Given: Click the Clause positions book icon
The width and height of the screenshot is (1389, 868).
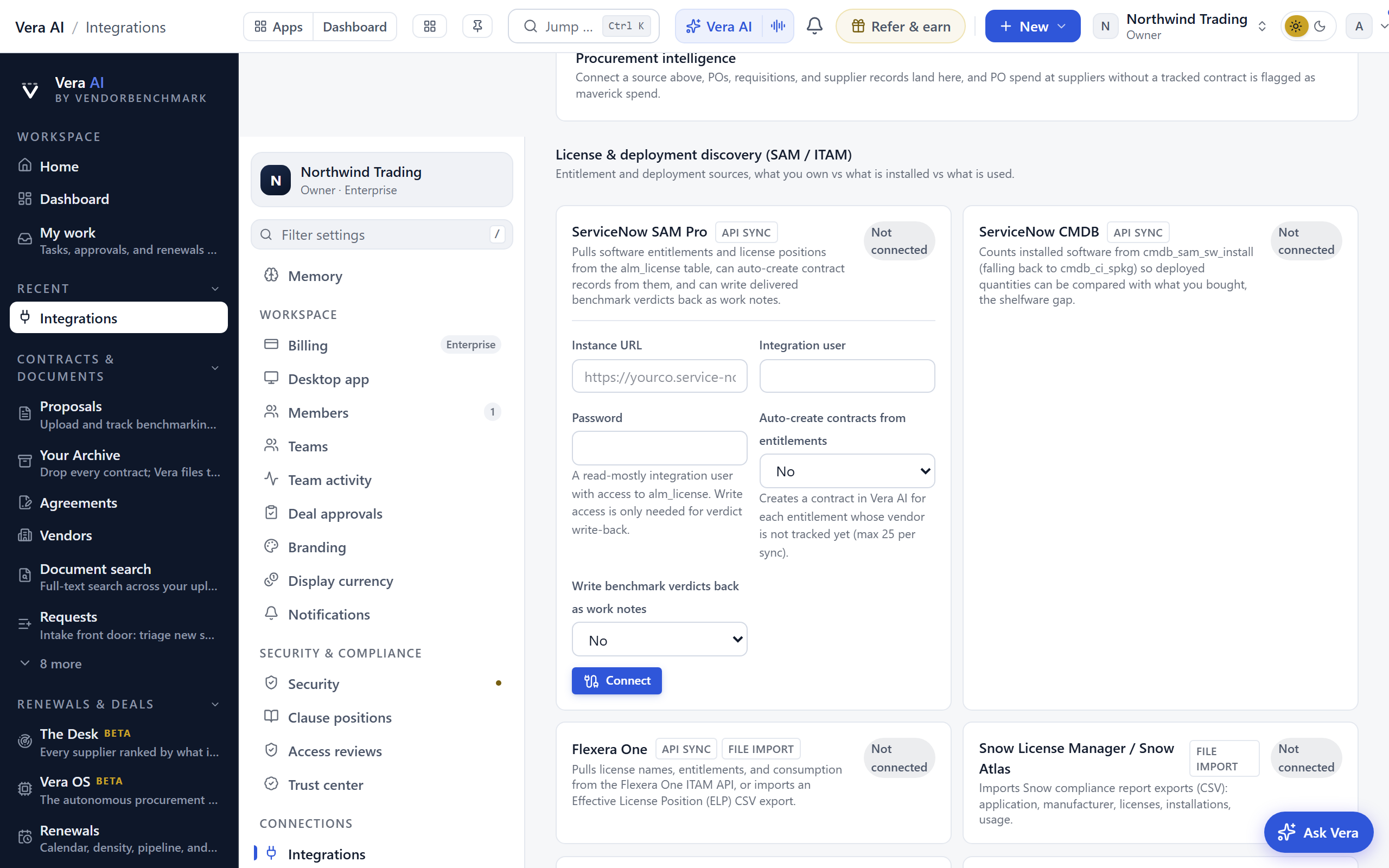Looking at the screenshot, I should [x=271, y=716].
